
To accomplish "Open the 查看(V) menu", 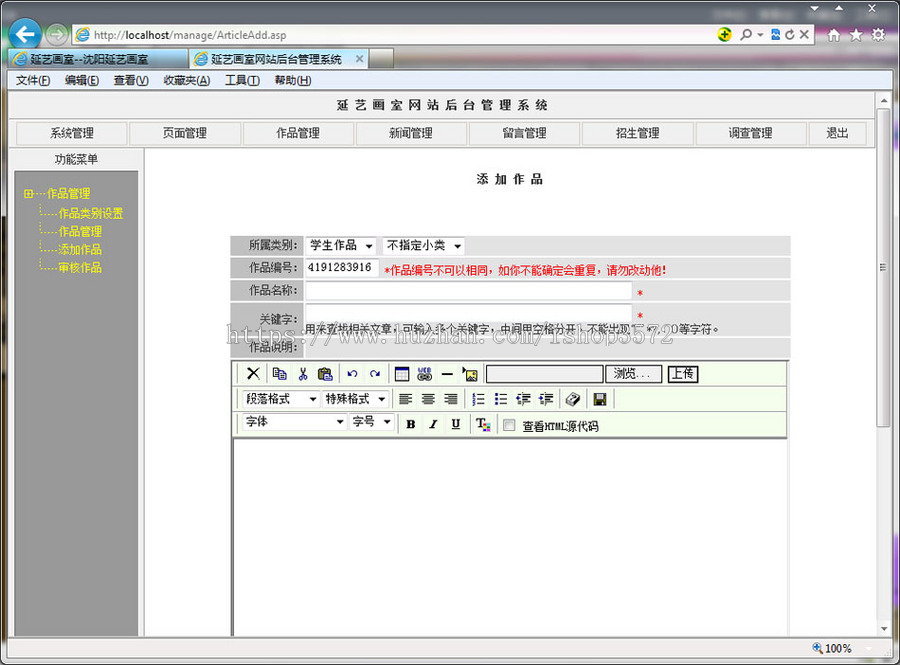I will pyautogui.click(x=129, y=80).
